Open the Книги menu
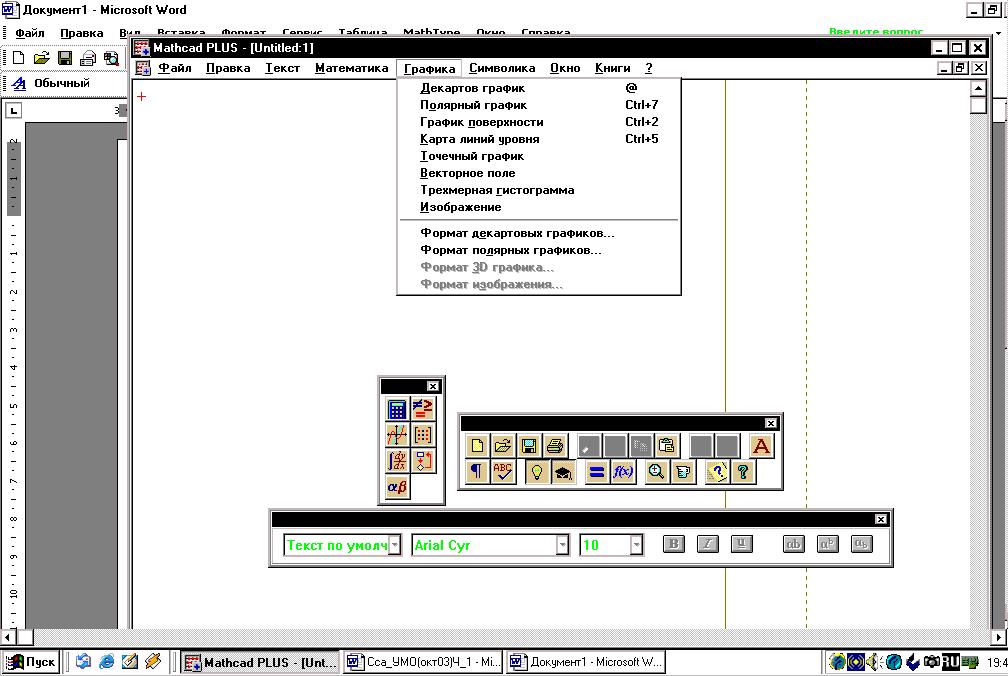The image size is (1008, 676). (613, 68)
